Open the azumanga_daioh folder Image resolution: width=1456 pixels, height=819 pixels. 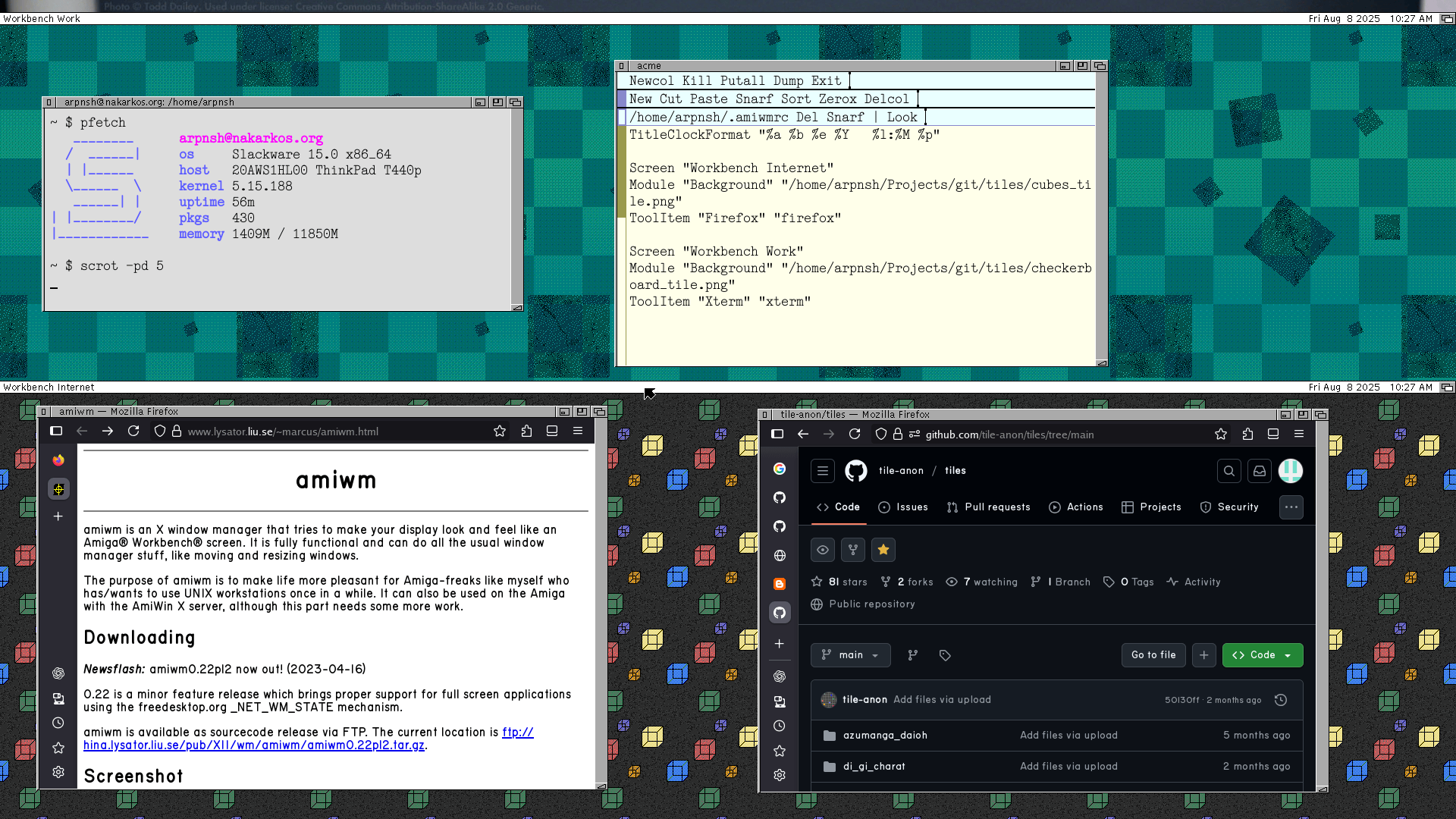885,736
